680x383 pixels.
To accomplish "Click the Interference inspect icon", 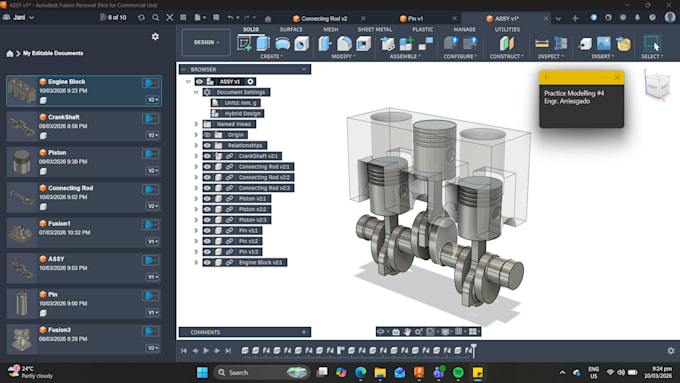I will click(x=561, y=43).
